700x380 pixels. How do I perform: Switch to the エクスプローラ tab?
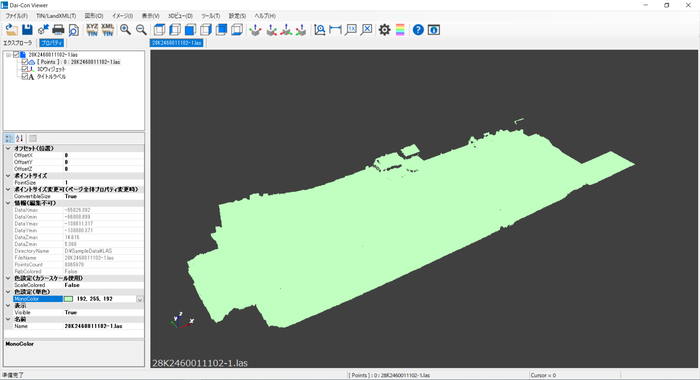(18, 43)
